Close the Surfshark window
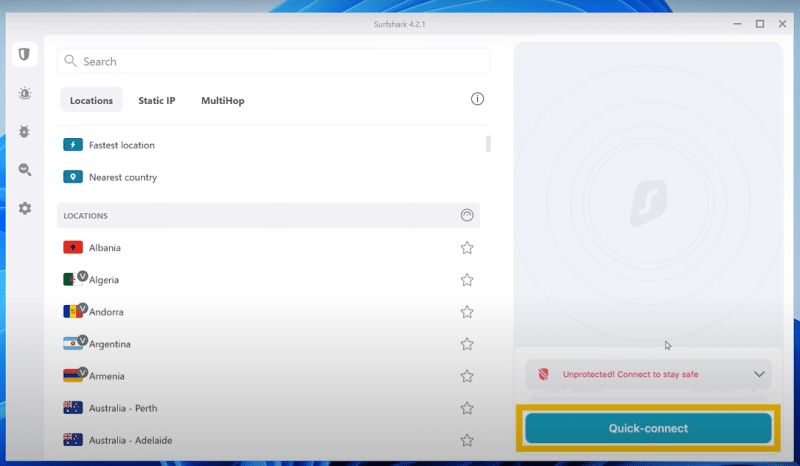Image resolution: width=800 pixels, height=466 pixels. 782,24
